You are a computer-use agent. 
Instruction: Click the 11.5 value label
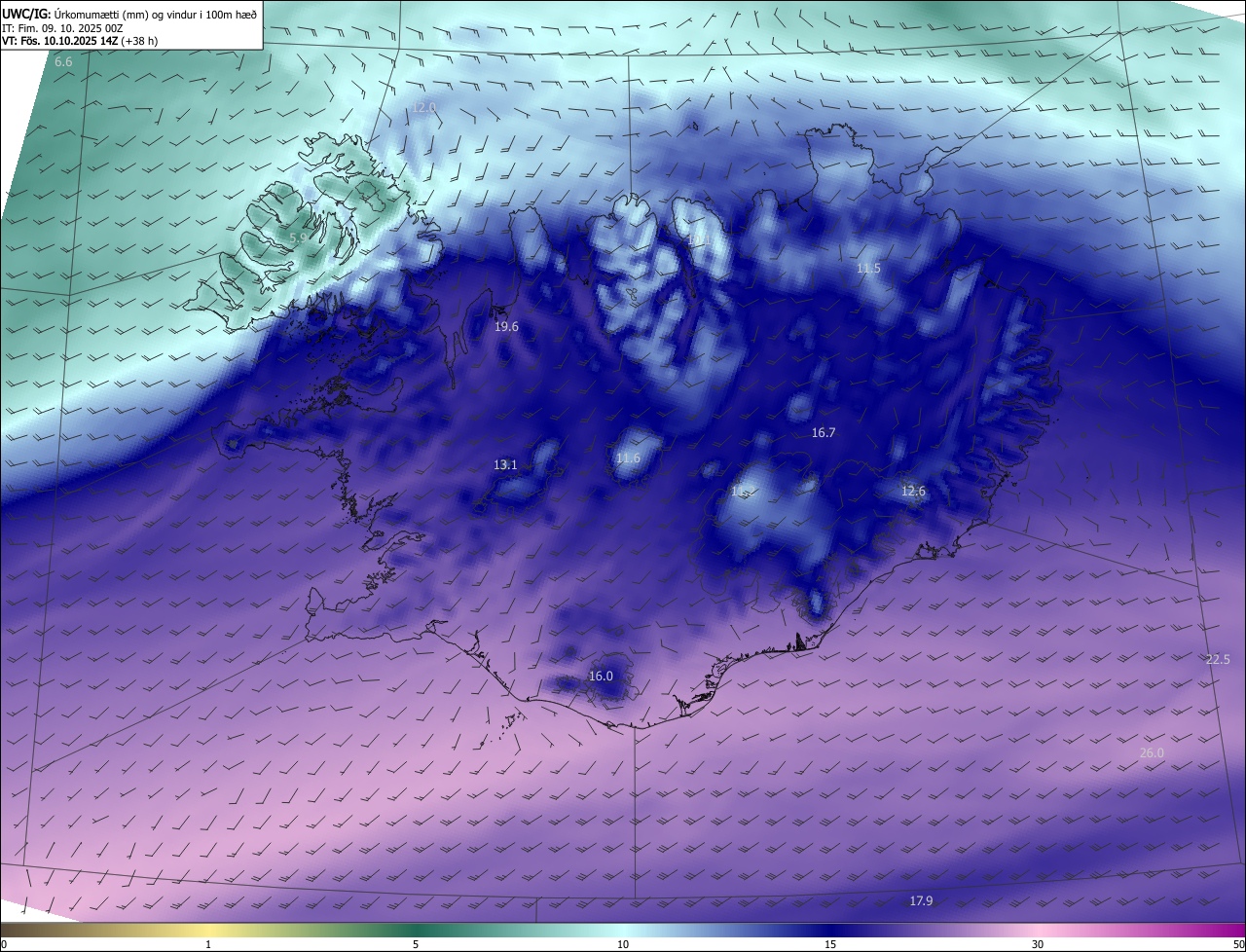pyautogui.click(x=868, y=269)
